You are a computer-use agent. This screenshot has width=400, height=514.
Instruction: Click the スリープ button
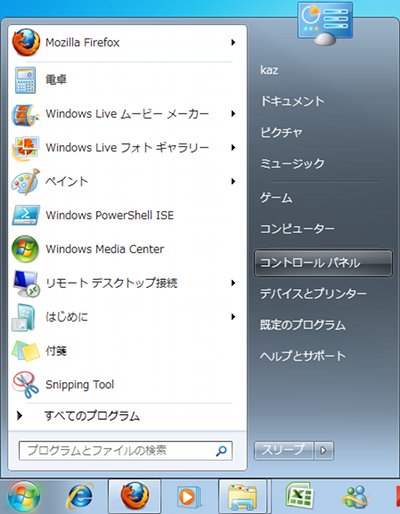pos(283,451)
